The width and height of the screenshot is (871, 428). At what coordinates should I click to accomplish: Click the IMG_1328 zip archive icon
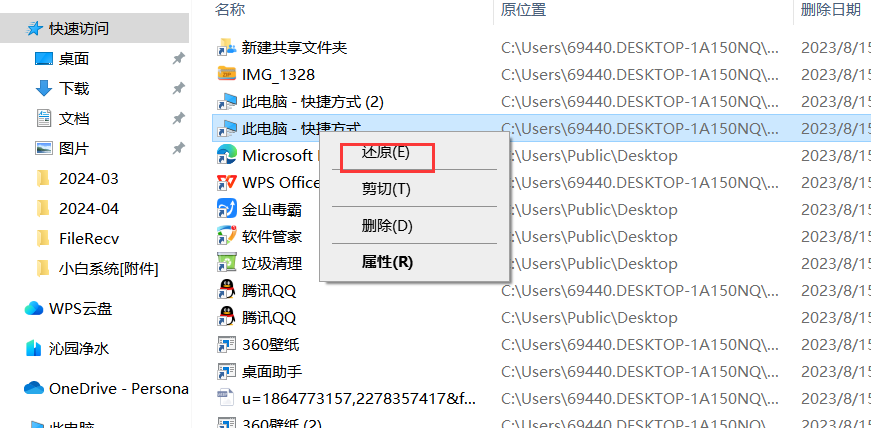[226, 74]
